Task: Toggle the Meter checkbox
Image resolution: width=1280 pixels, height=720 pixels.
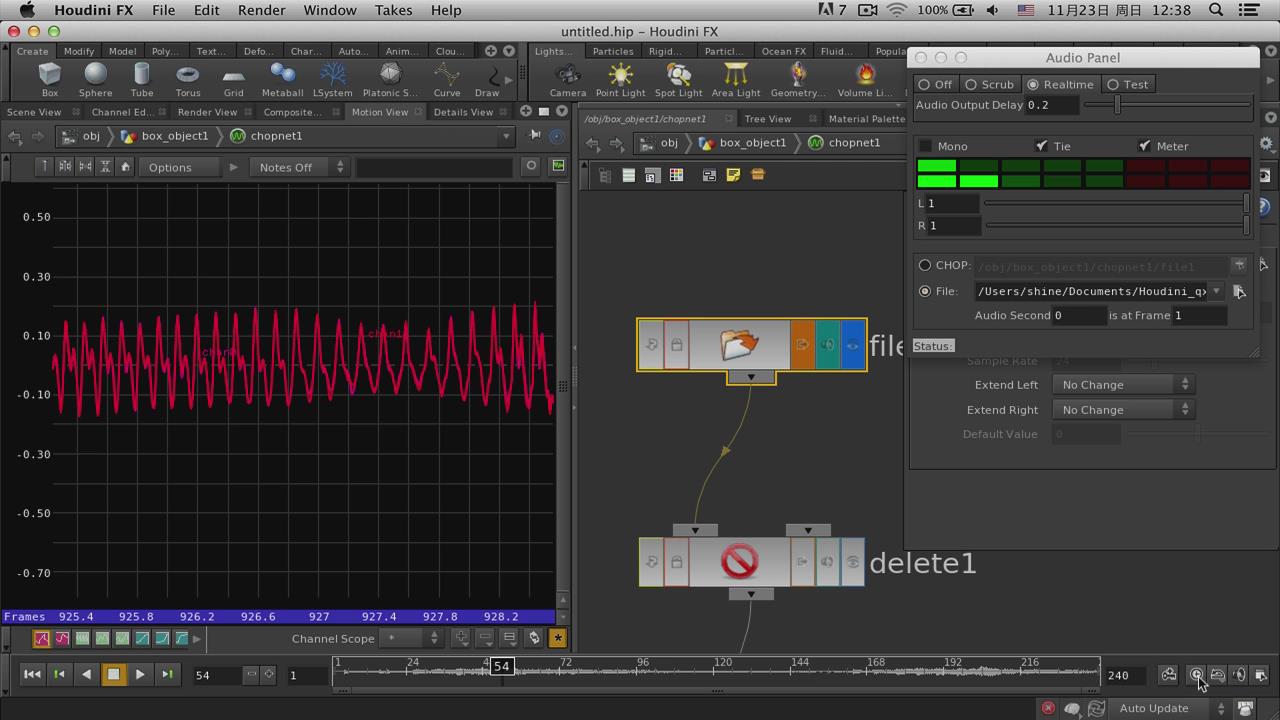Action: click(x=1145, y=146)
